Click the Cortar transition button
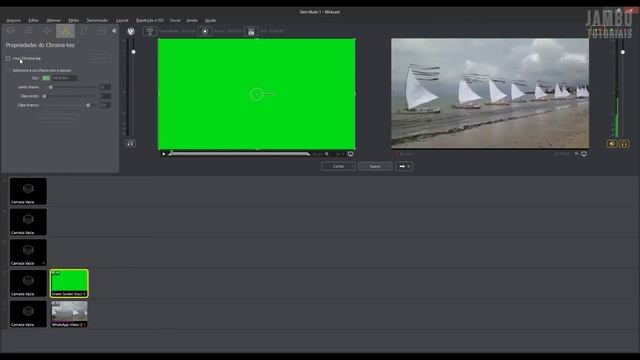 (338, 167)
